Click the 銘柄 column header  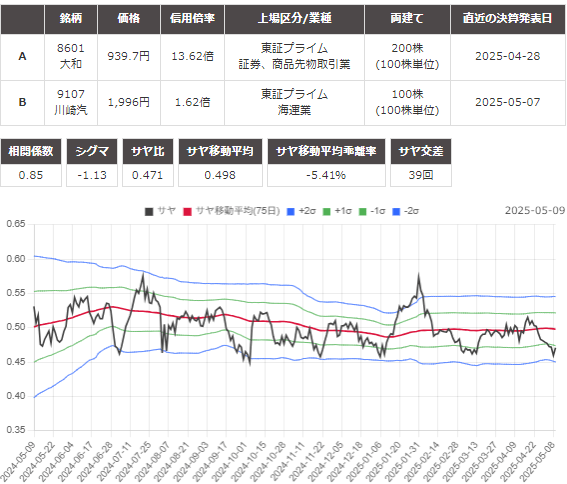click(71, 19)
